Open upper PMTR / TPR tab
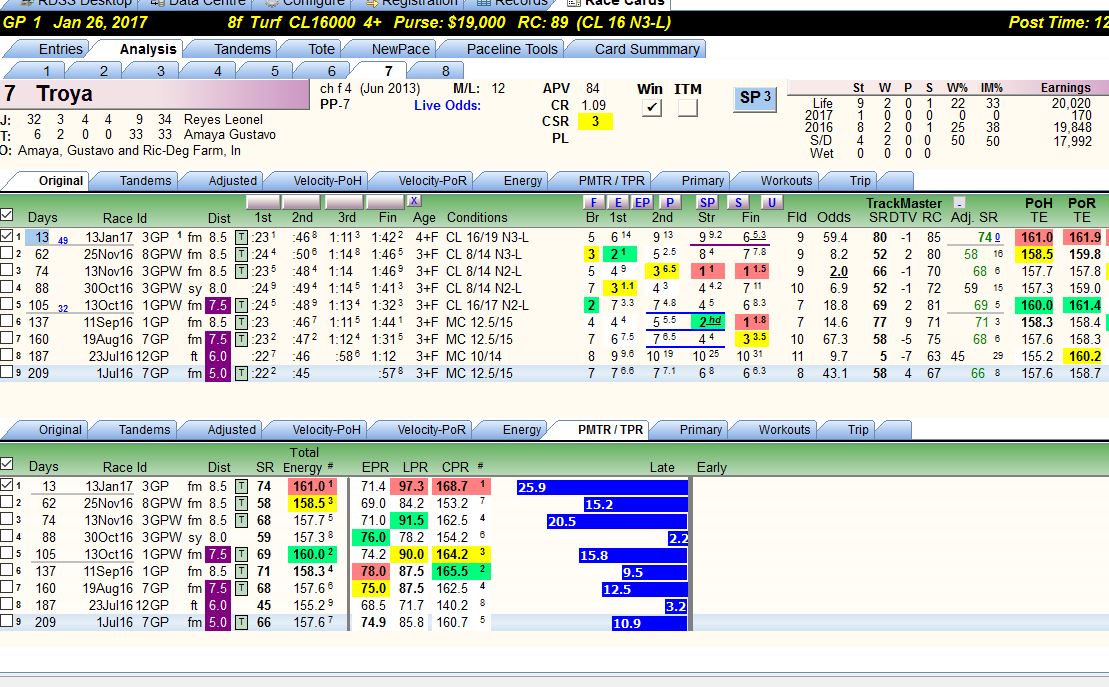 611,180
